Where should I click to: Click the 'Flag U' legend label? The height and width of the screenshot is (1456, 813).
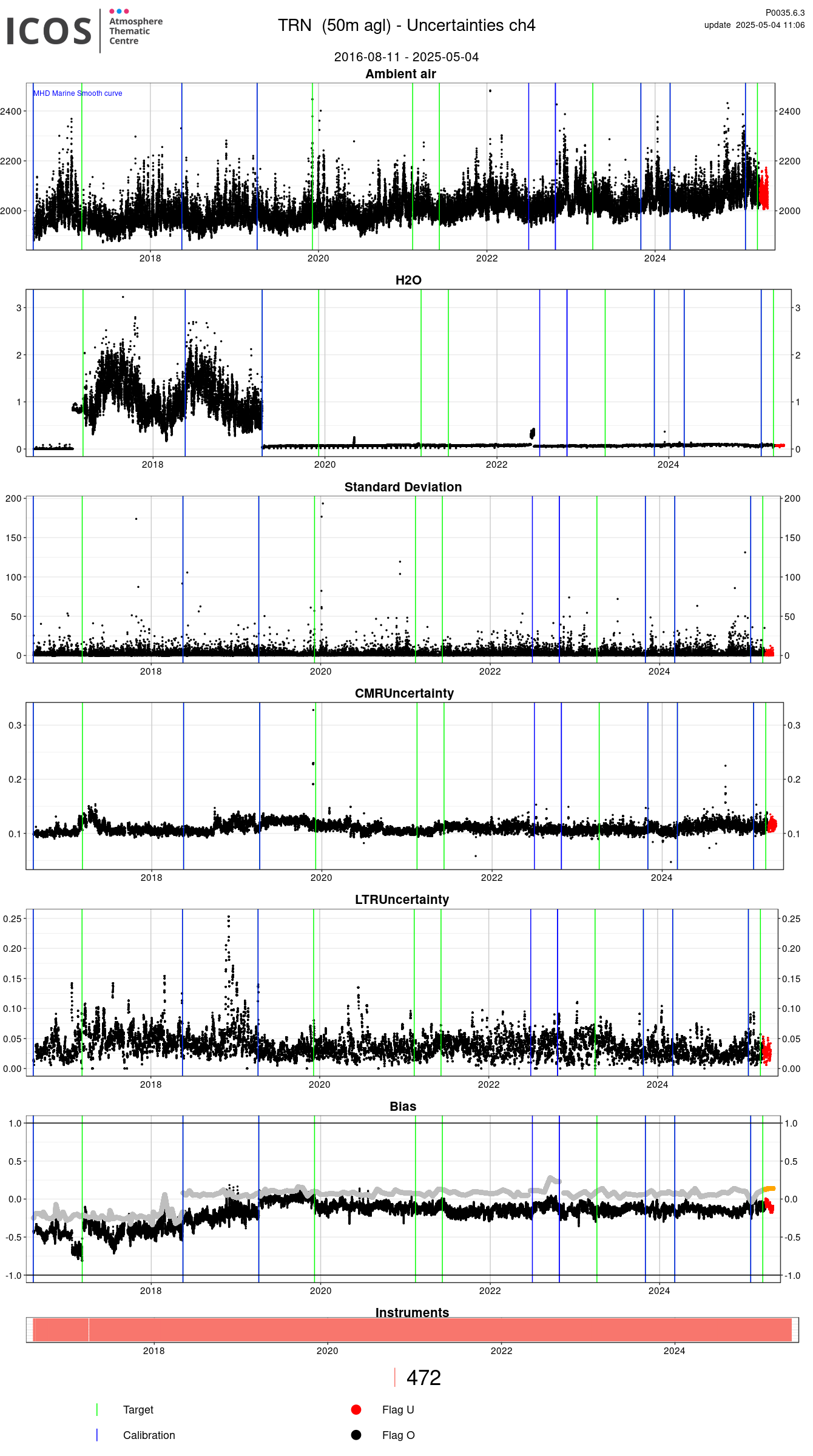(398, 1410)
